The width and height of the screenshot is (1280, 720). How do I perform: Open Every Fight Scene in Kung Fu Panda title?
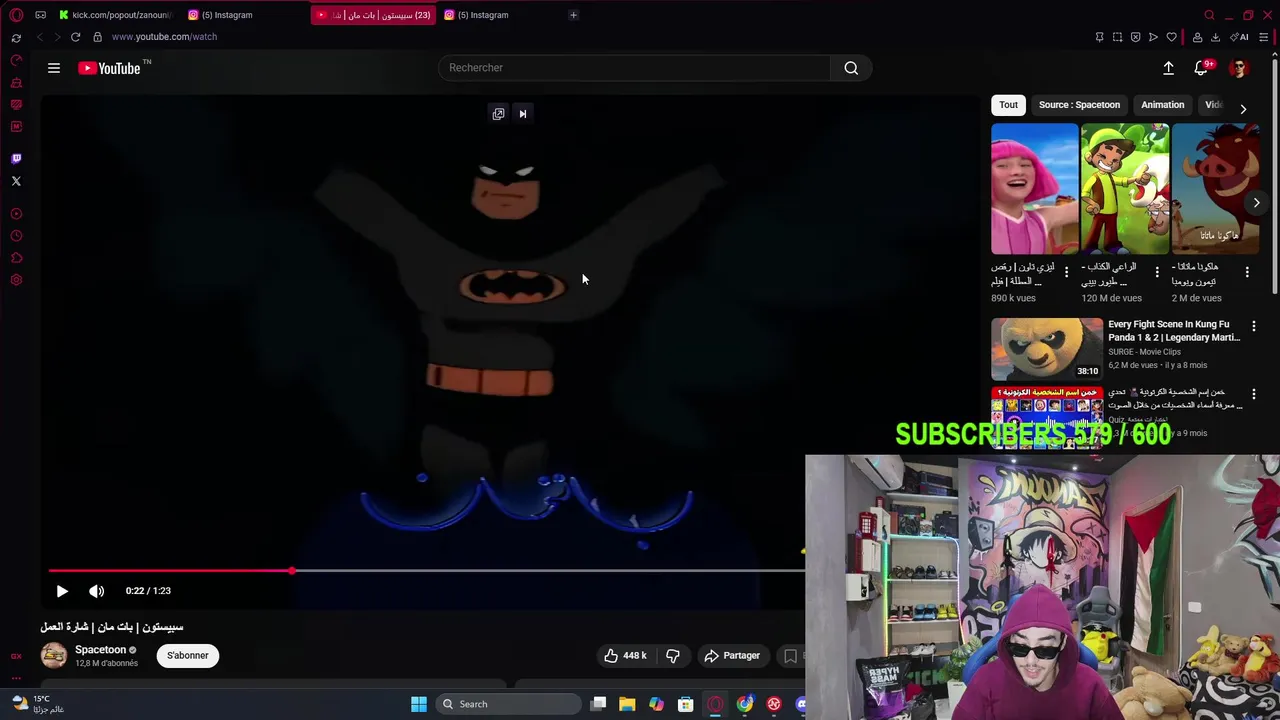coord(1174,331)
